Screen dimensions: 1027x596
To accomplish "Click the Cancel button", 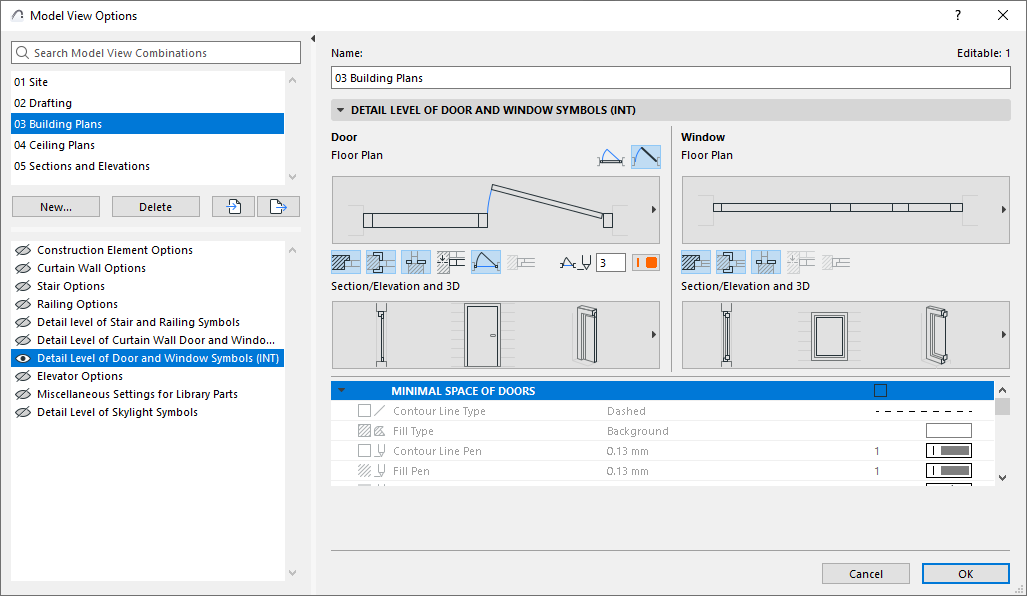I will [x=865, y=574].
